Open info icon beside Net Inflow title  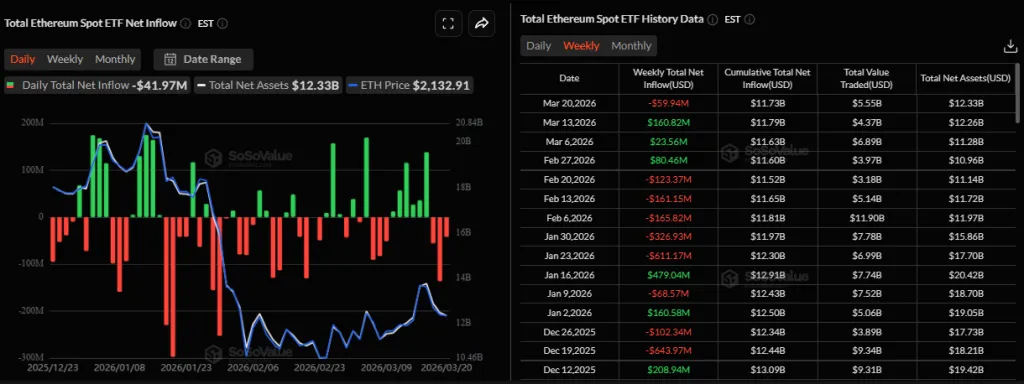coord(185,24)
